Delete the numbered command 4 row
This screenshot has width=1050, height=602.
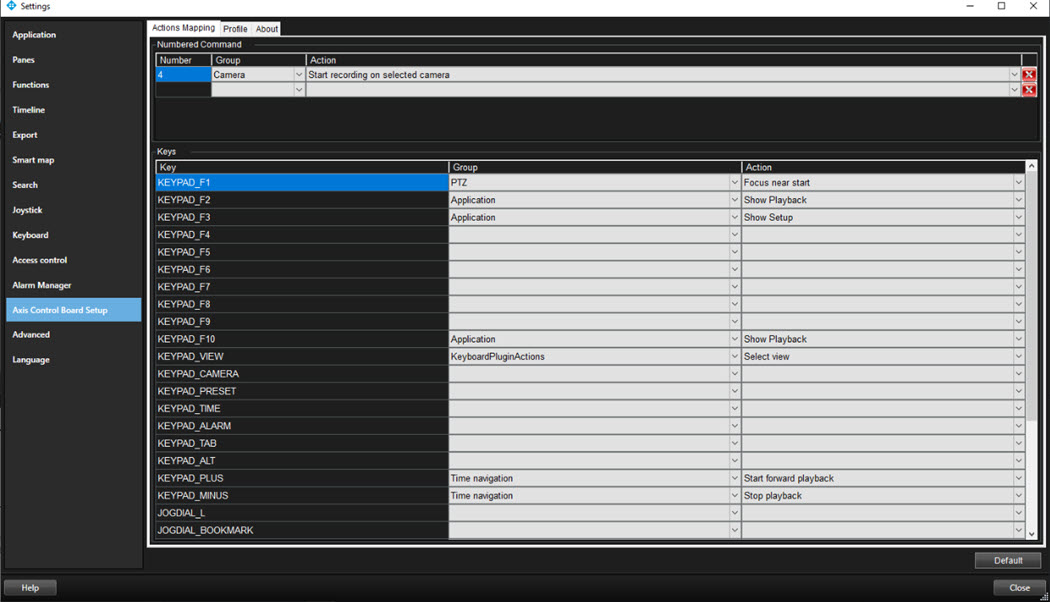click(1028, 75)
